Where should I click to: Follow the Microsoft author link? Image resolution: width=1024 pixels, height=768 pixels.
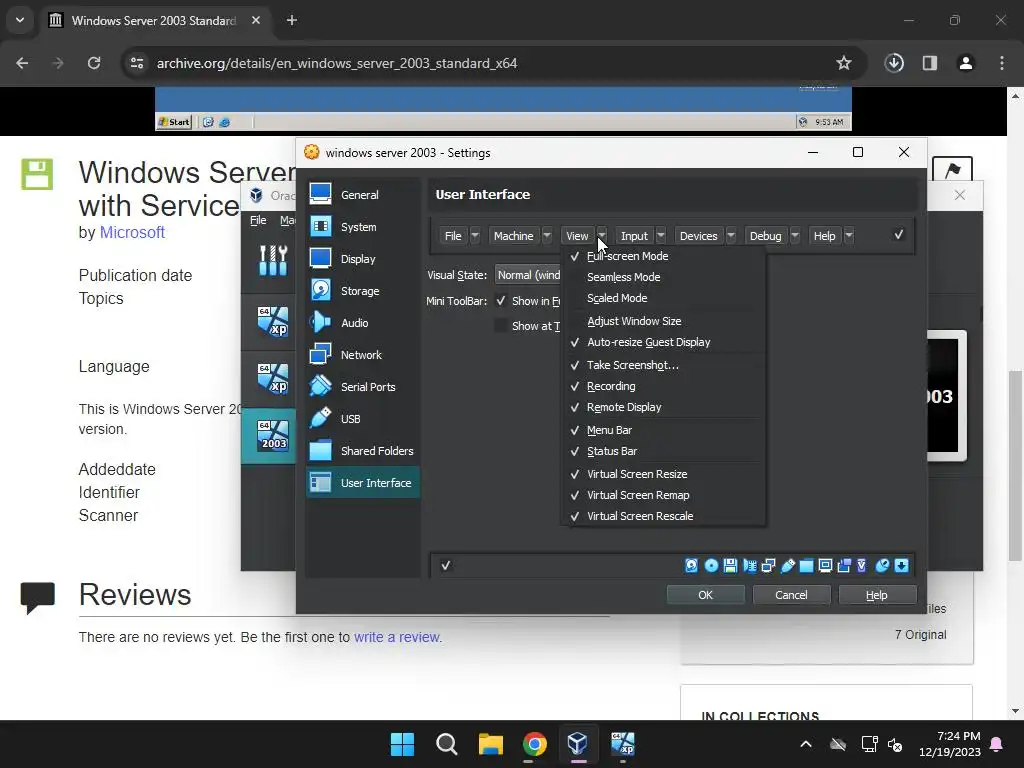click(x=132, y=232)
